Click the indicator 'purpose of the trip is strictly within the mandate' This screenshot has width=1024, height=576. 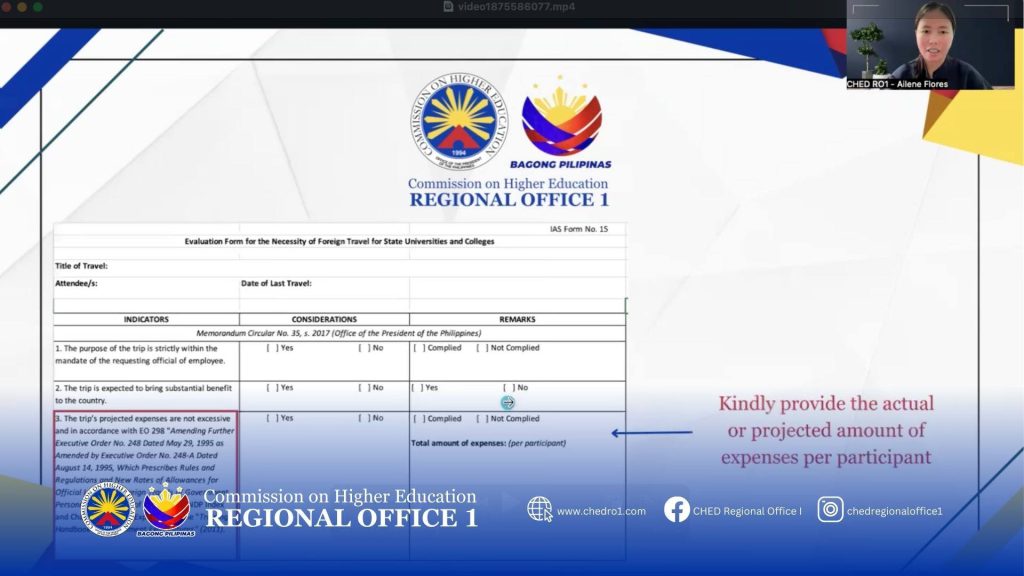click(x=140, y=355)
